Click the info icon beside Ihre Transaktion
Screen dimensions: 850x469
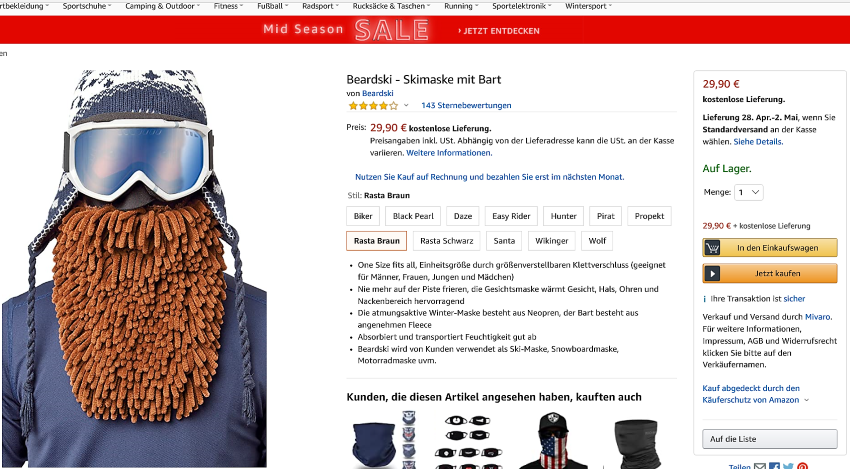point(705,299)
